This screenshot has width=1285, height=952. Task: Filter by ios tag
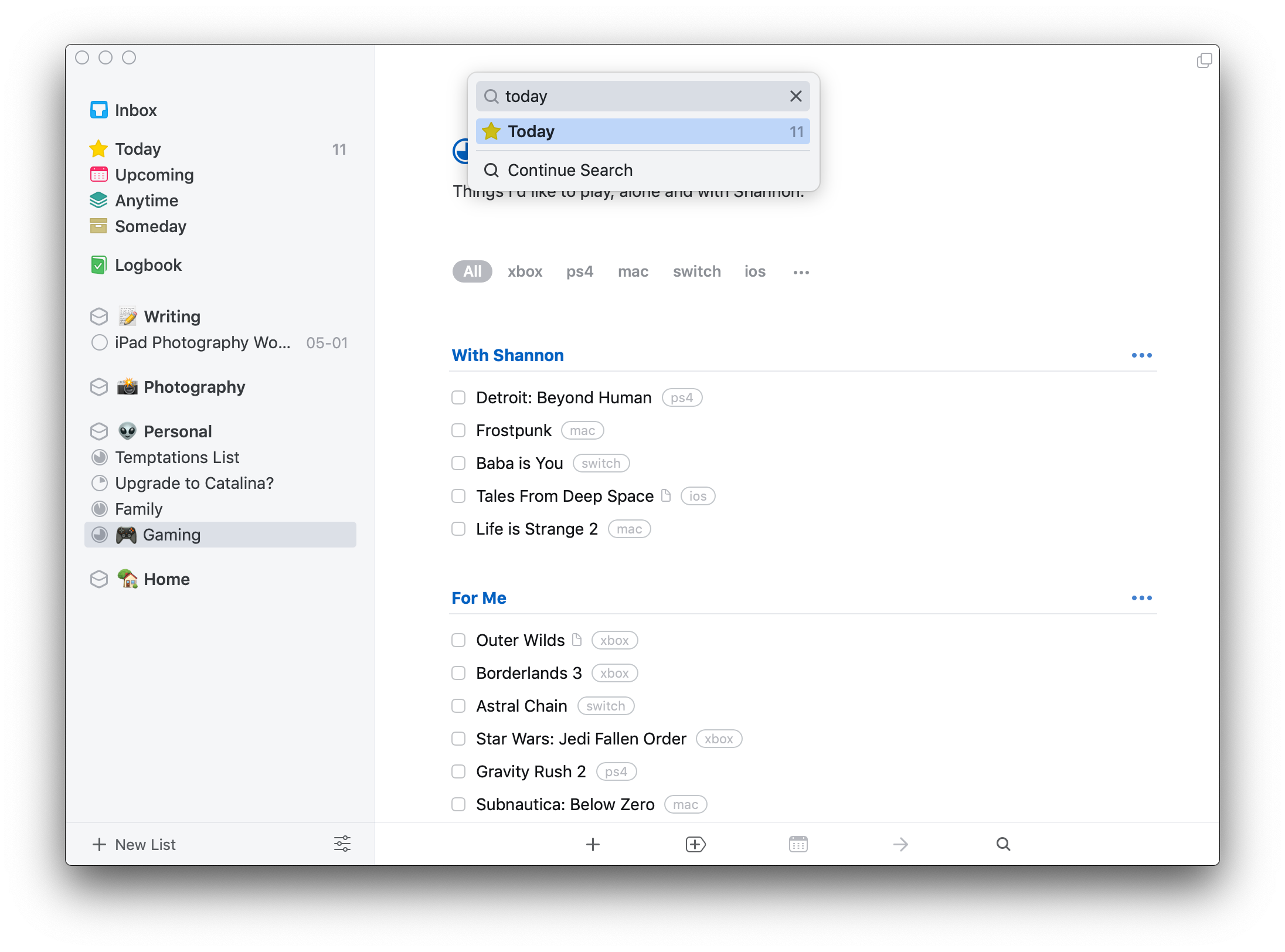(x=754, y=271)
